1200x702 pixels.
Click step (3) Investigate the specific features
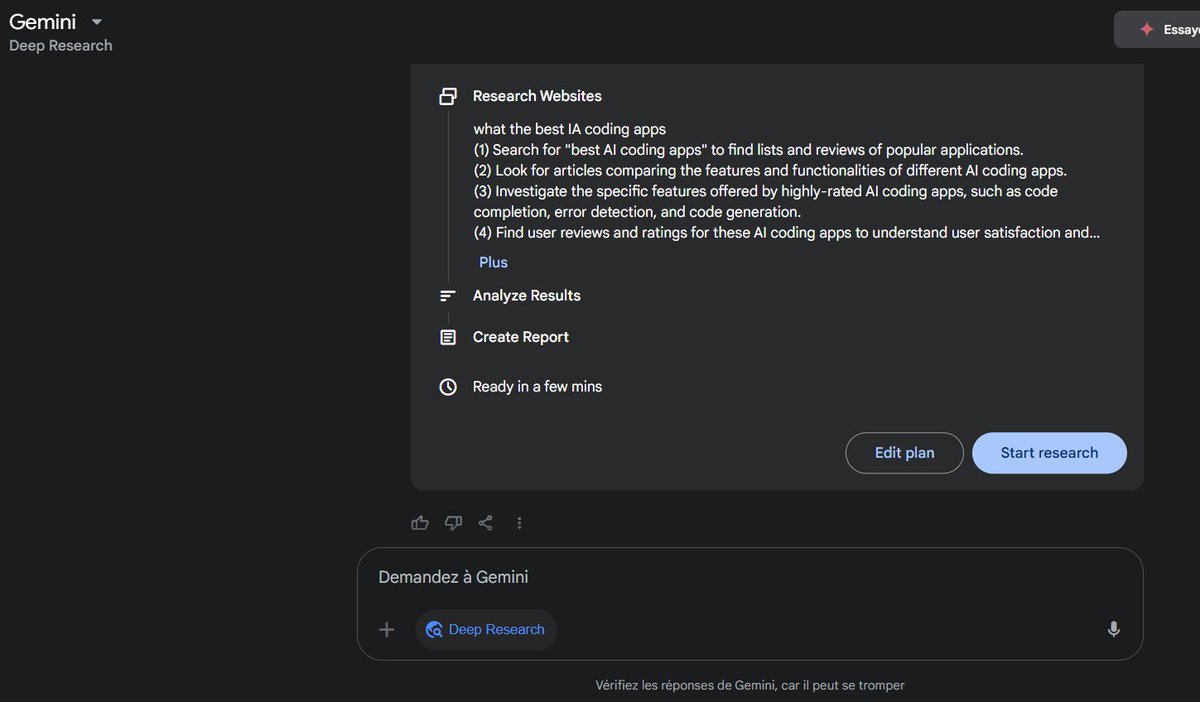766,201
